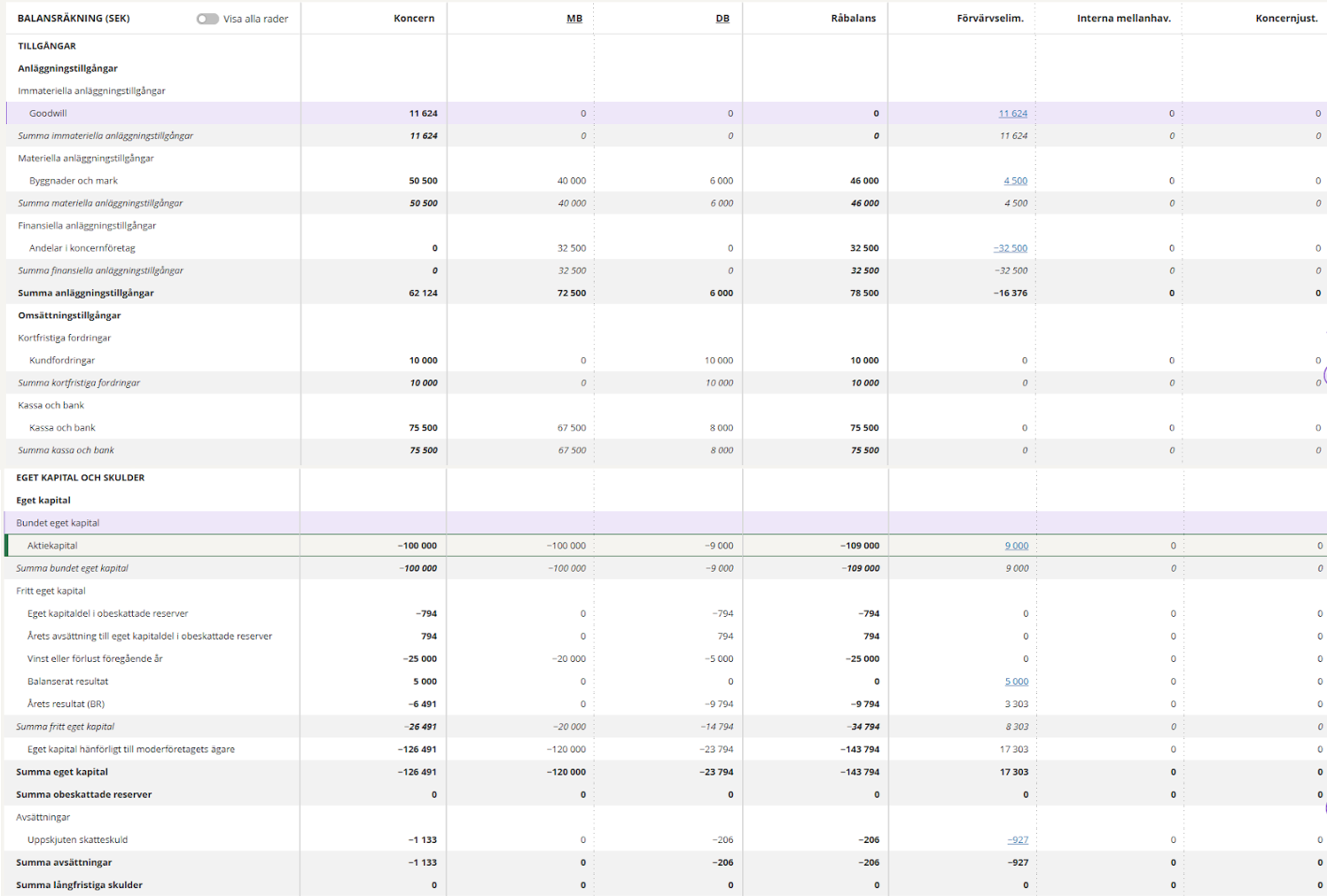Image resolution: width=1327 pixels, height=896 pixels.
Task: Open the 5 000 Balanserat resultat link
Action: pos(1016,682)
